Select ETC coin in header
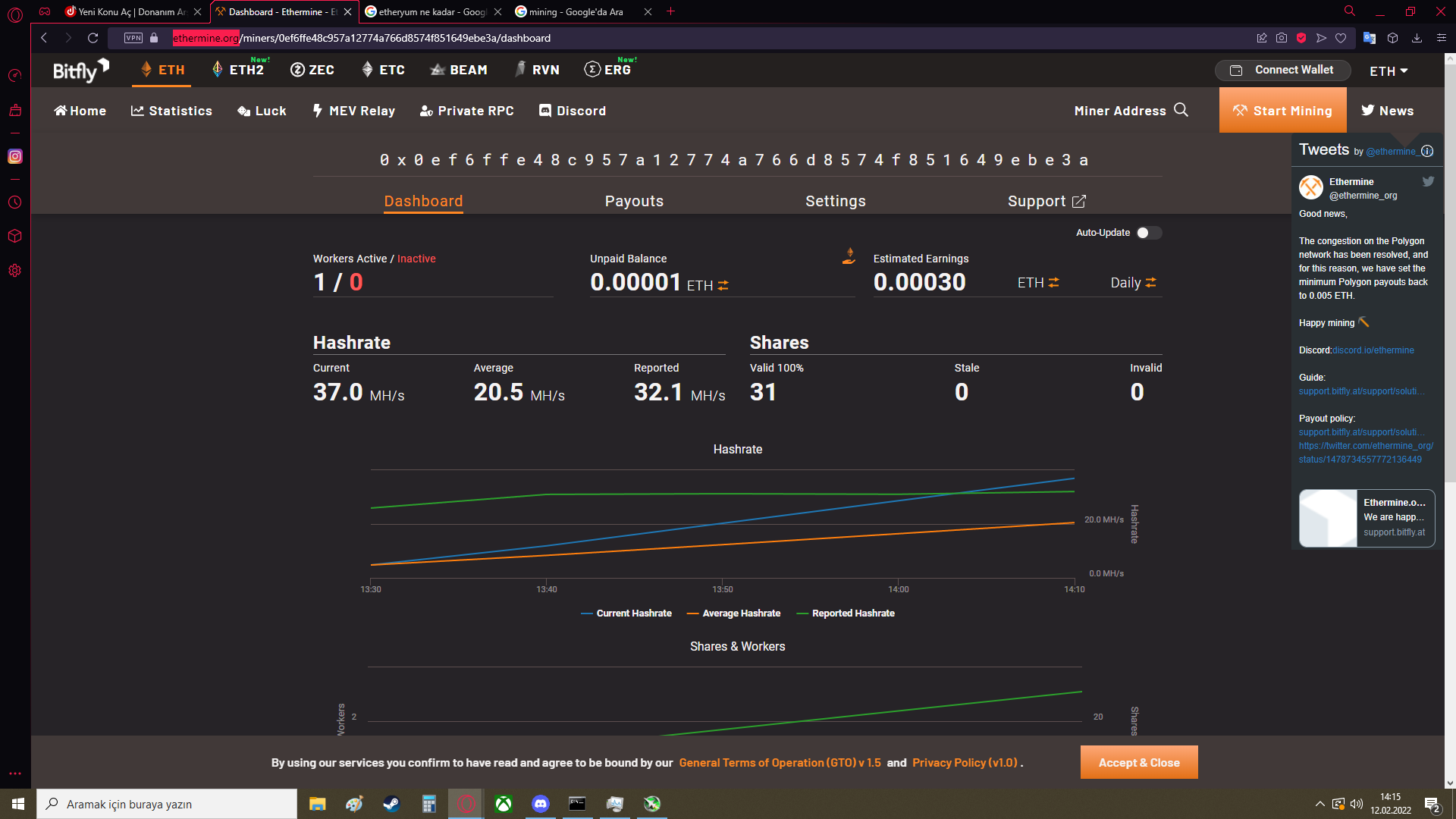Screen dimensions: 1456x819 384,70
